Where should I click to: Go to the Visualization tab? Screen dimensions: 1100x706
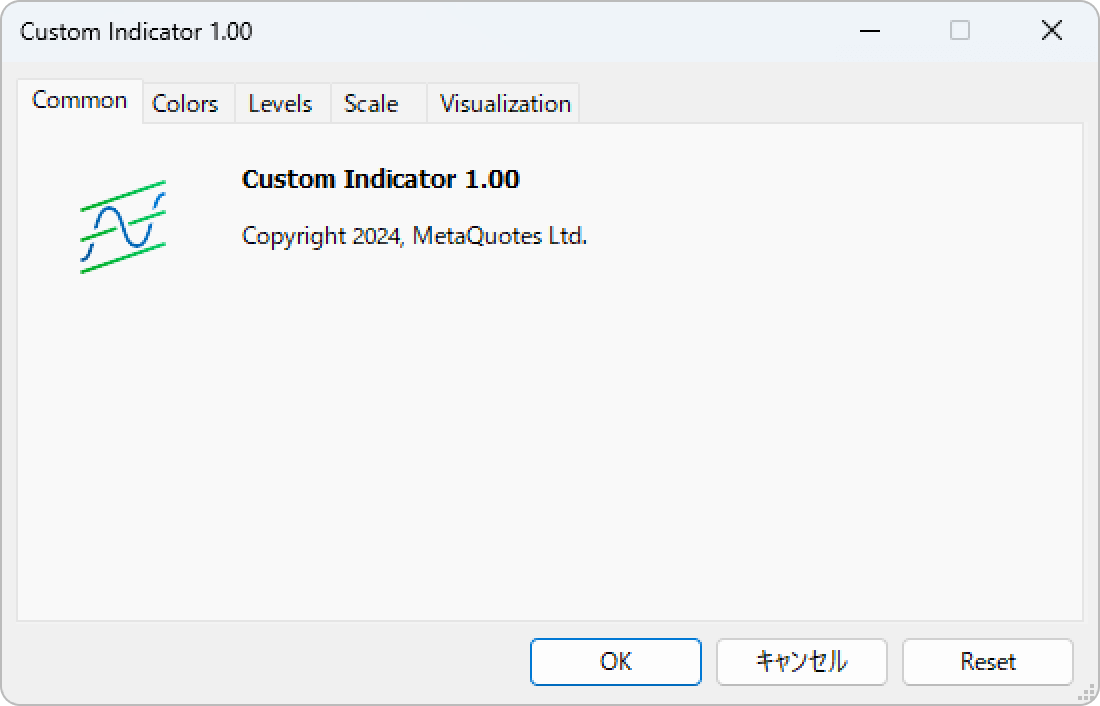pyautogui.click(x=503, y=104)
